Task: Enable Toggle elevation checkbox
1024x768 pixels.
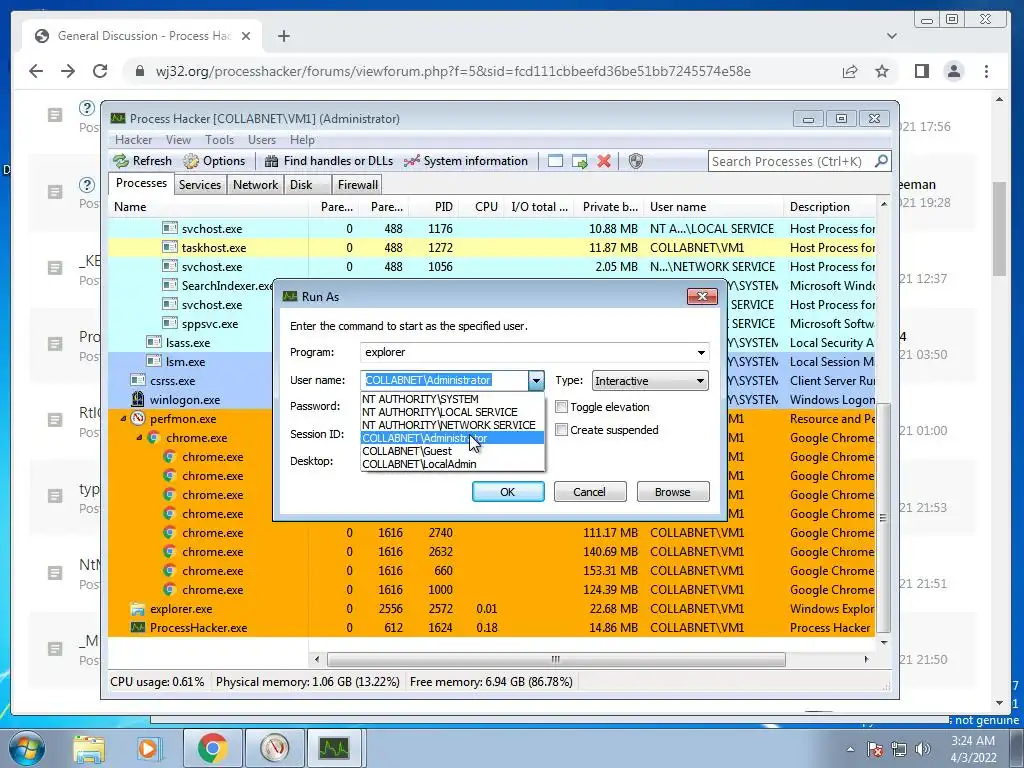Action: click(x=561, y=407)
